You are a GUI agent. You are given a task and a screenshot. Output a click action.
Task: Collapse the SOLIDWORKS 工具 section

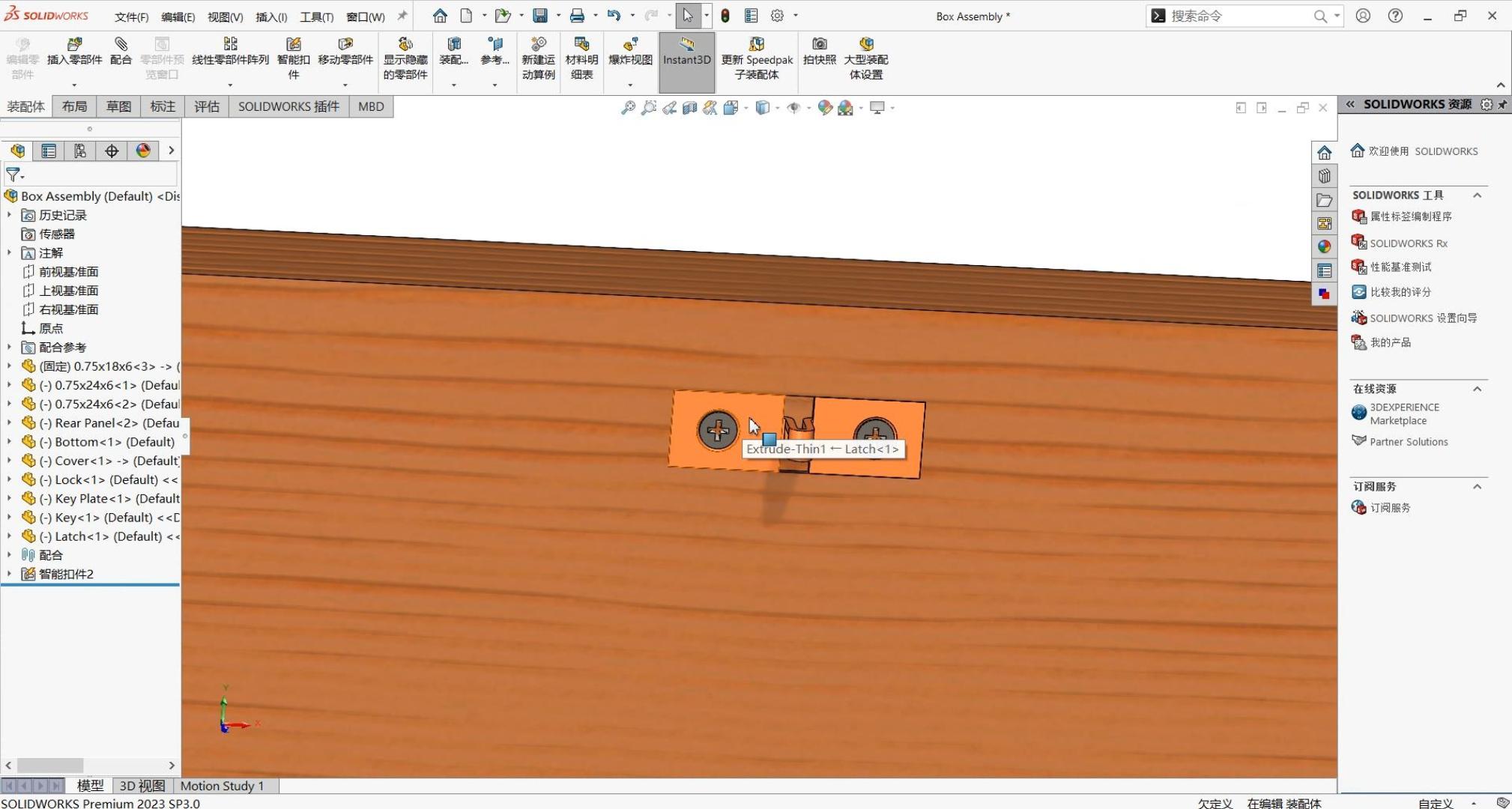pos(1477,196)
